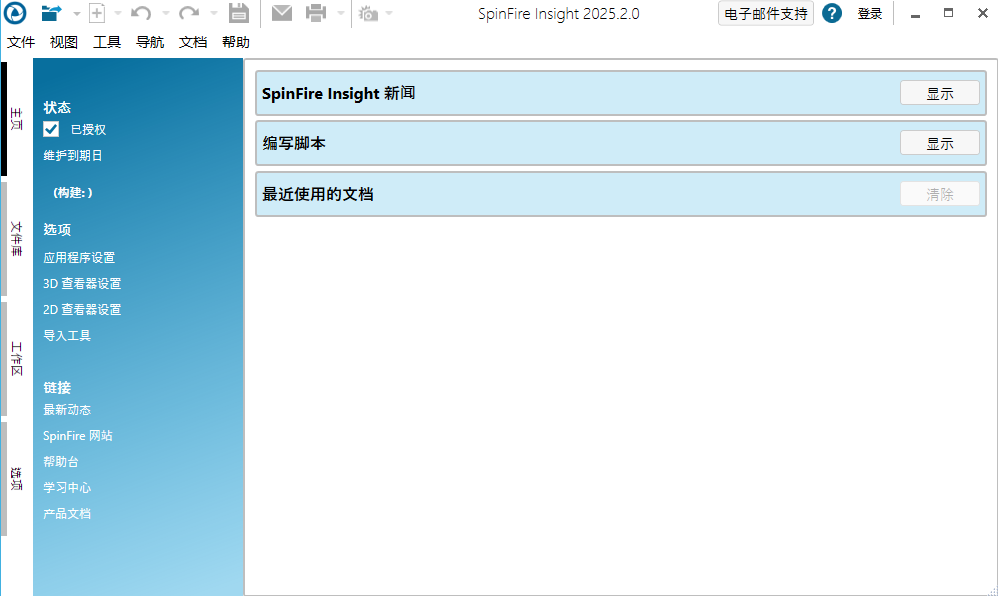Maximize the SpinFire window
The height and width of the screenshot is (596, 998).
coord(948,13)
